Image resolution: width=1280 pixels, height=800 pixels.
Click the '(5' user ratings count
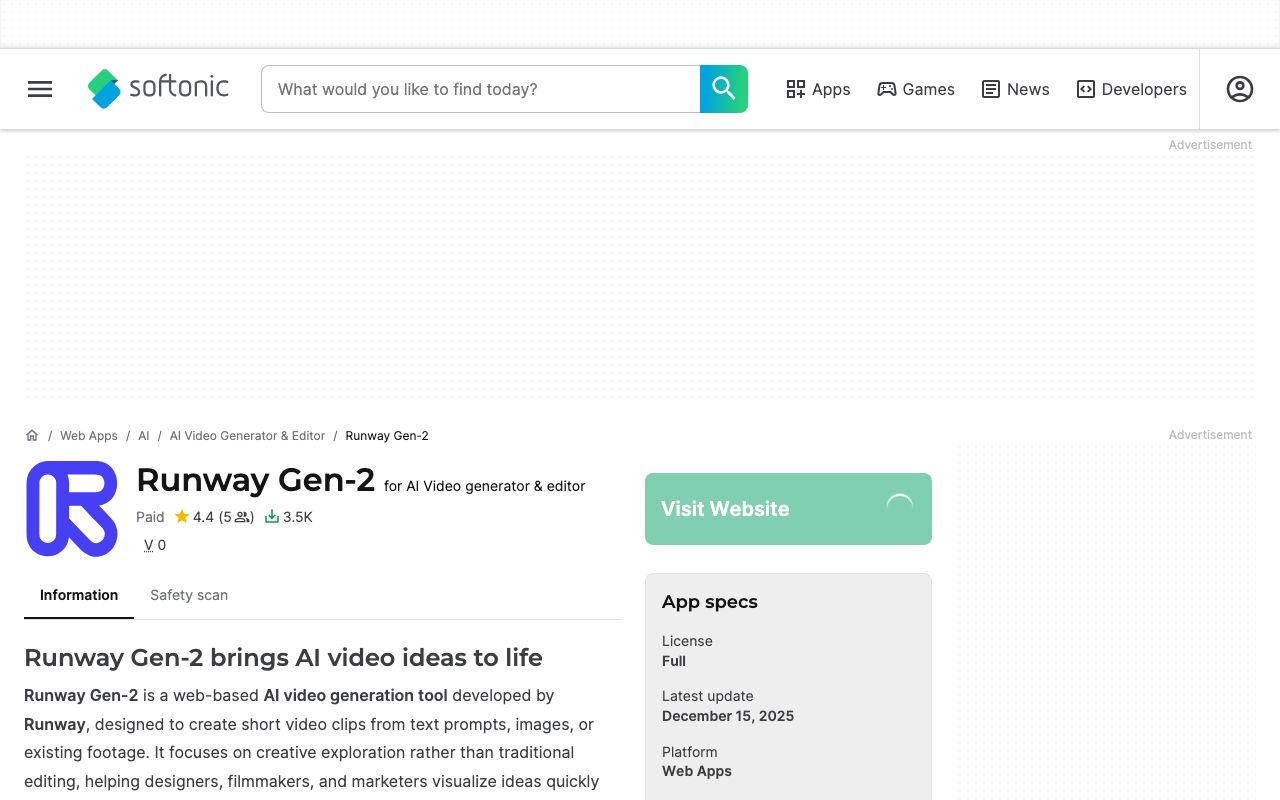coord(225,517)
